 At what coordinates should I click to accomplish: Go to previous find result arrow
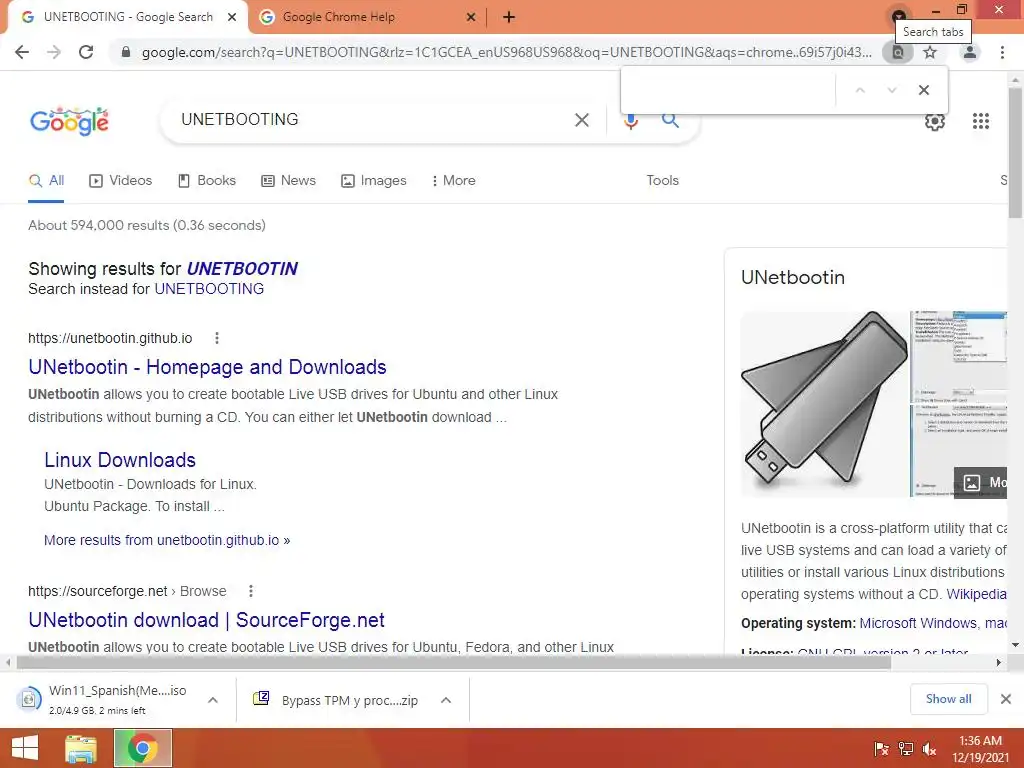860,90
